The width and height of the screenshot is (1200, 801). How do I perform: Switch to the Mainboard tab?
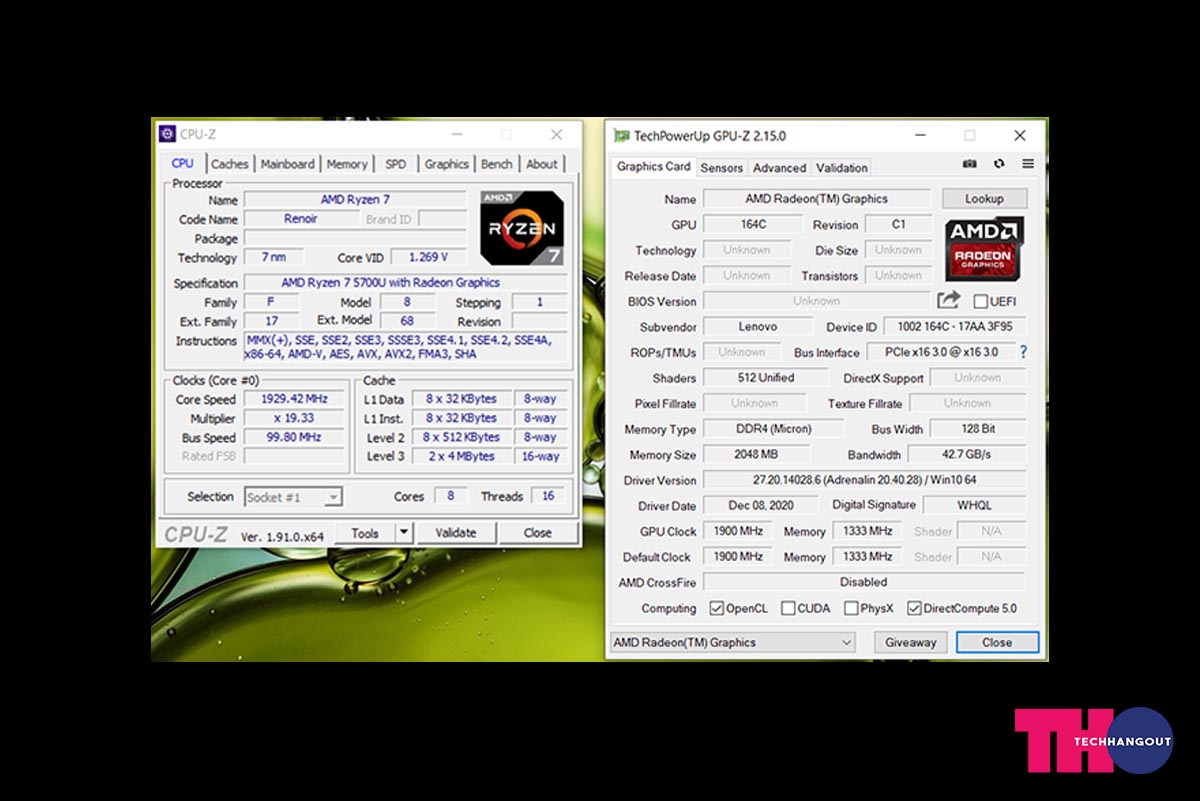click(x=288, y=164)
